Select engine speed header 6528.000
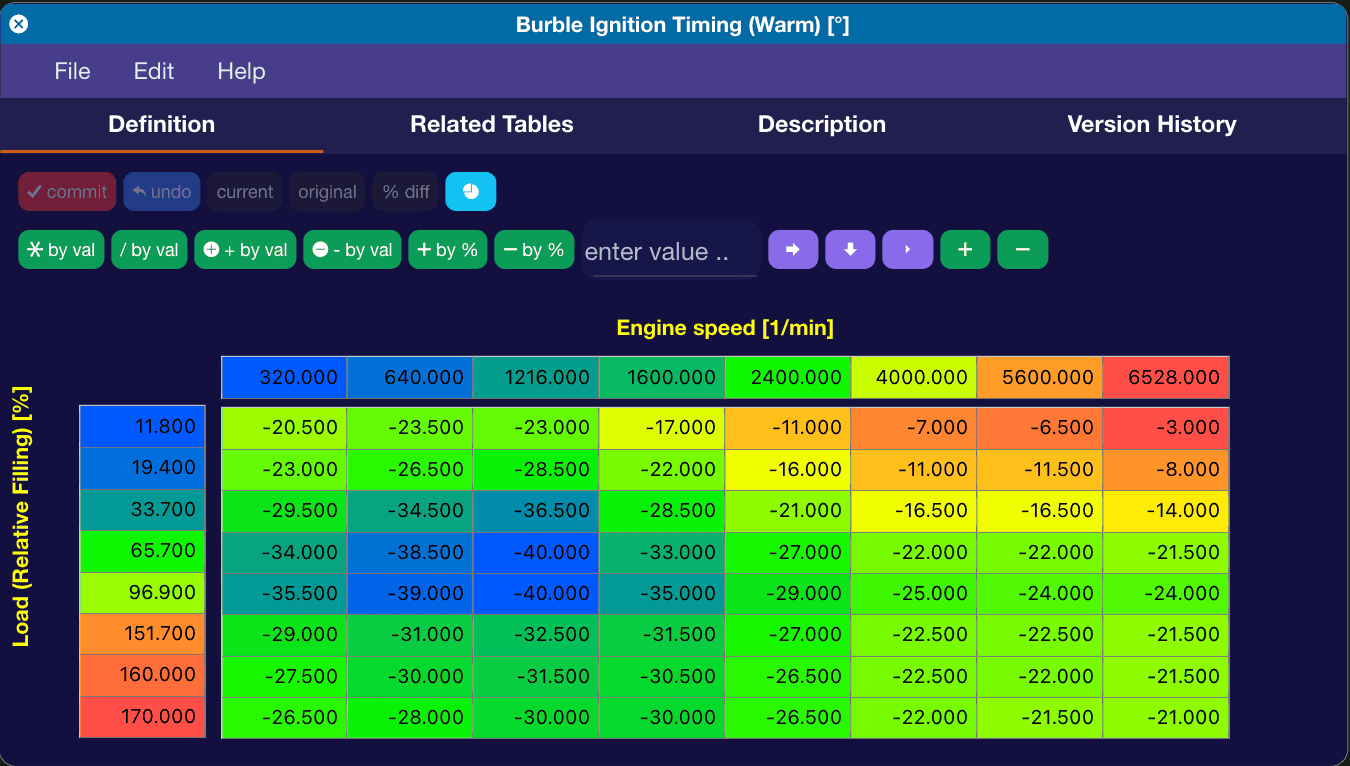The height and width of the screenshot is (766, 1350). 1166,377
